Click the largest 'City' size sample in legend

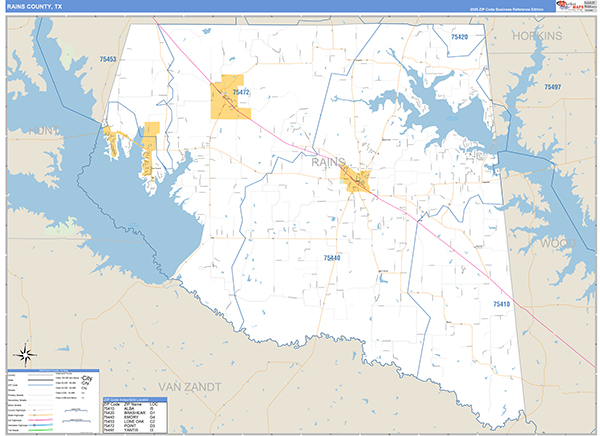click(x=87, y=378)
